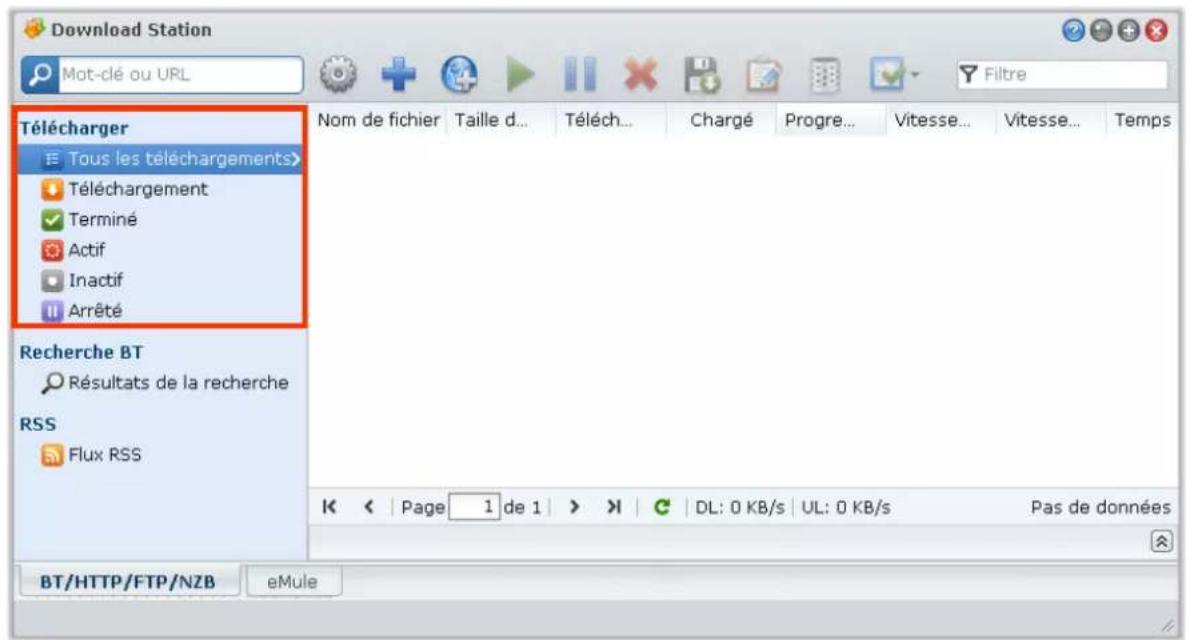Open the checkmark action dropdown

(894, 74)
